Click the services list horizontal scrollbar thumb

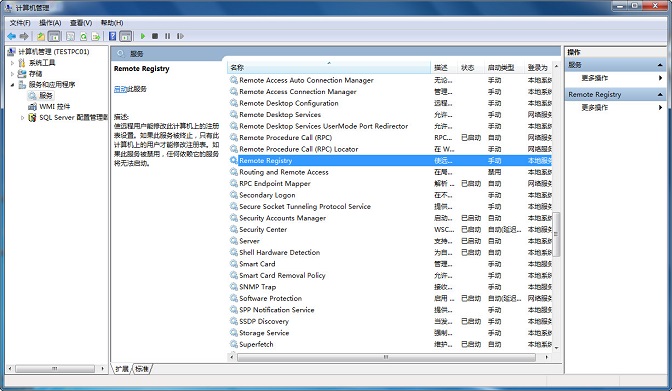point(386,357)
